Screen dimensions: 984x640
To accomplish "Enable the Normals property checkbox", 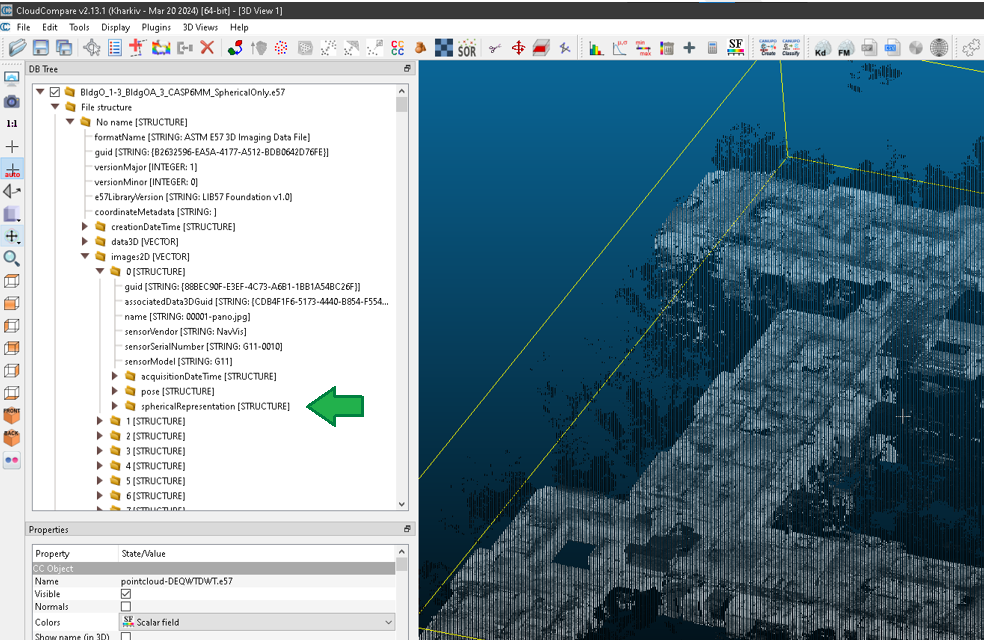I will [x=126, y=607].
